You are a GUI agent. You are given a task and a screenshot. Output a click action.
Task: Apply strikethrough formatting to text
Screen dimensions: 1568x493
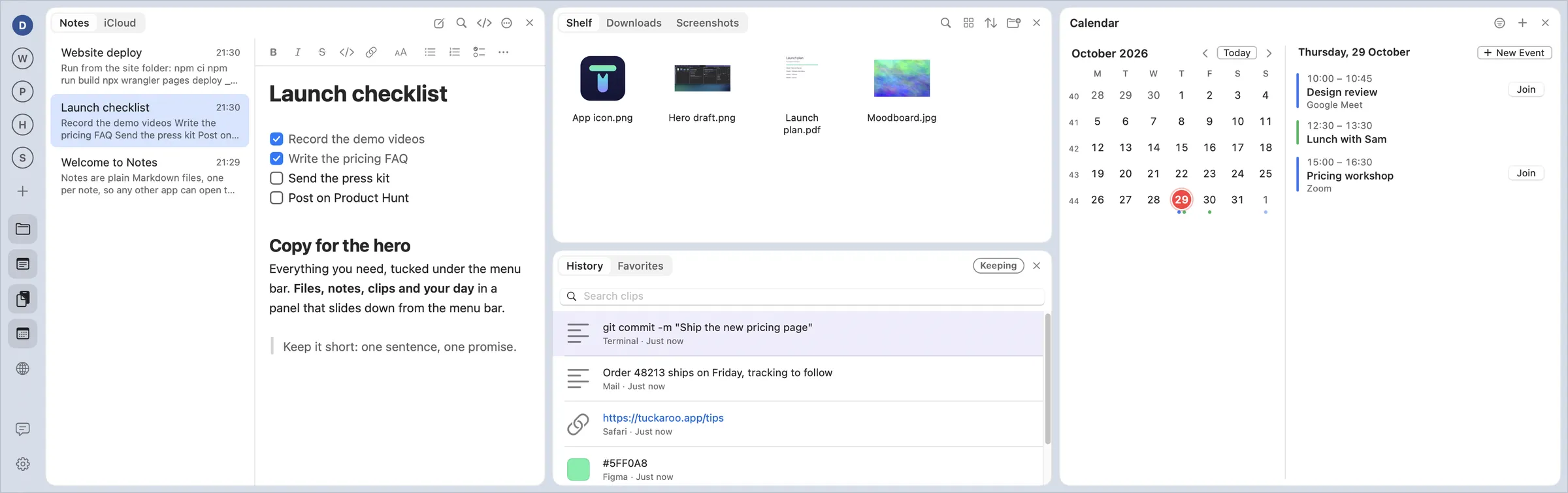point(322,52)
